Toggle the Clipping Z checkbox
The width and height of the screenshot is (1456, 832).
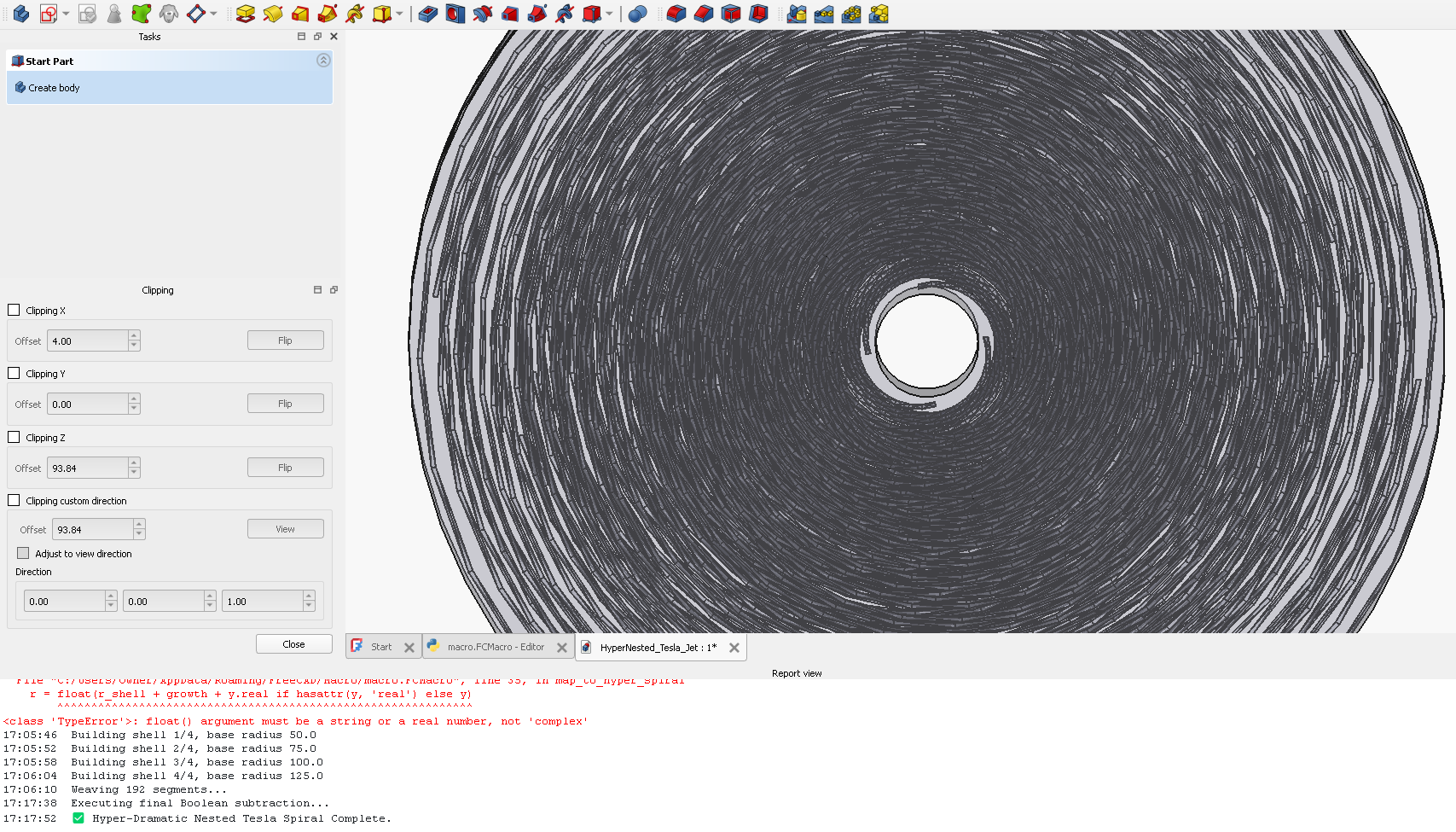pyautogui.click(x=14, y=437)
